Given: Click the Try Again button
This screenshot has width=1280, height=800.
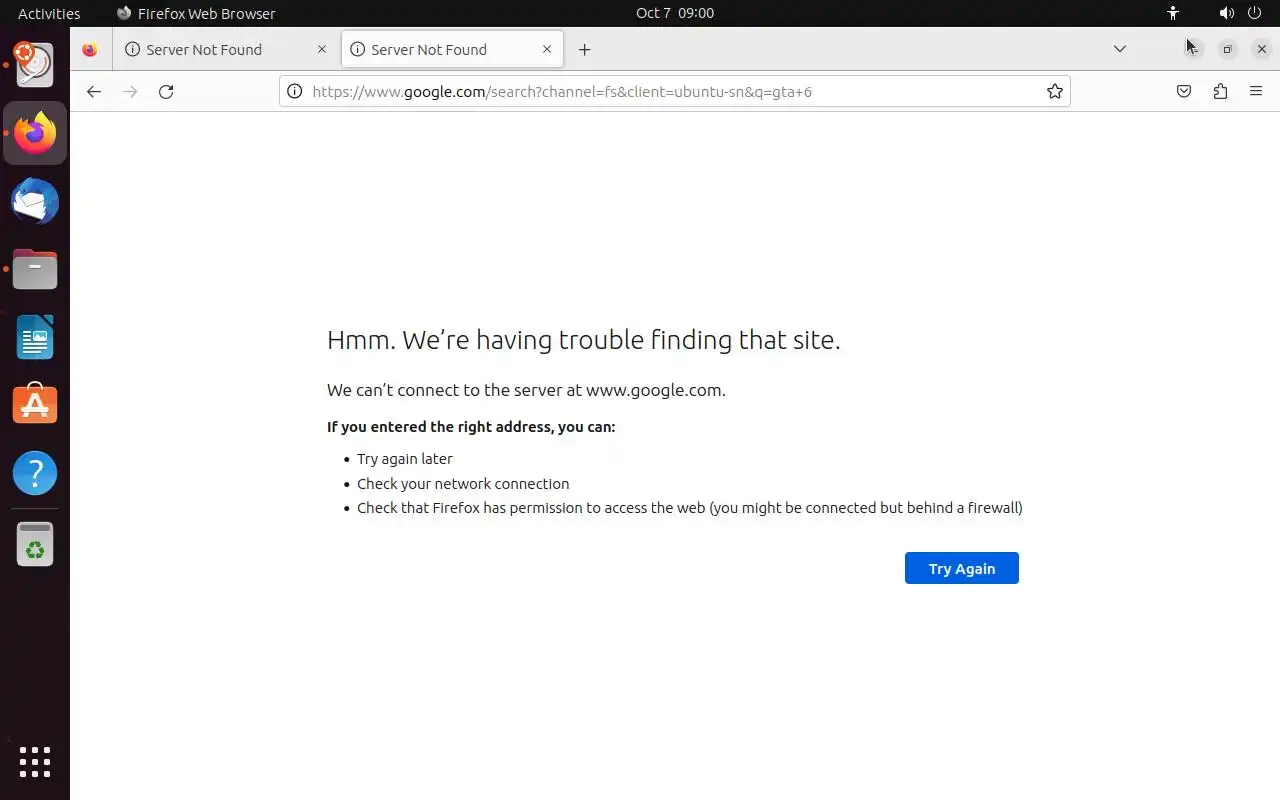Looking at the screenshot, I should click(x=962, y=568).
